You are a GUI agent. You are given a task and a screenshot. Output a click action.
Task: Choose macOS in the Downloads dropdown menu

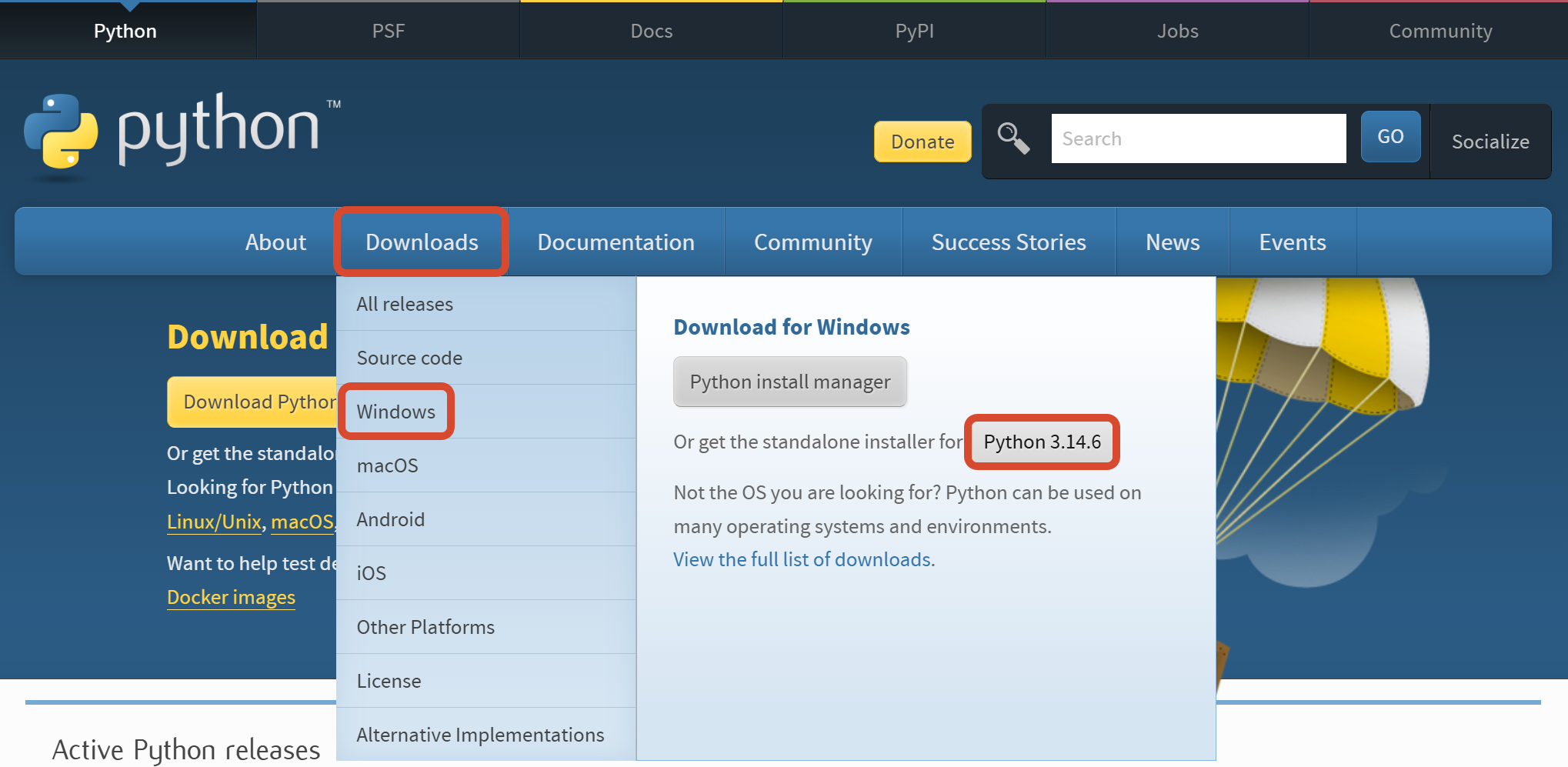coord(486,465)
